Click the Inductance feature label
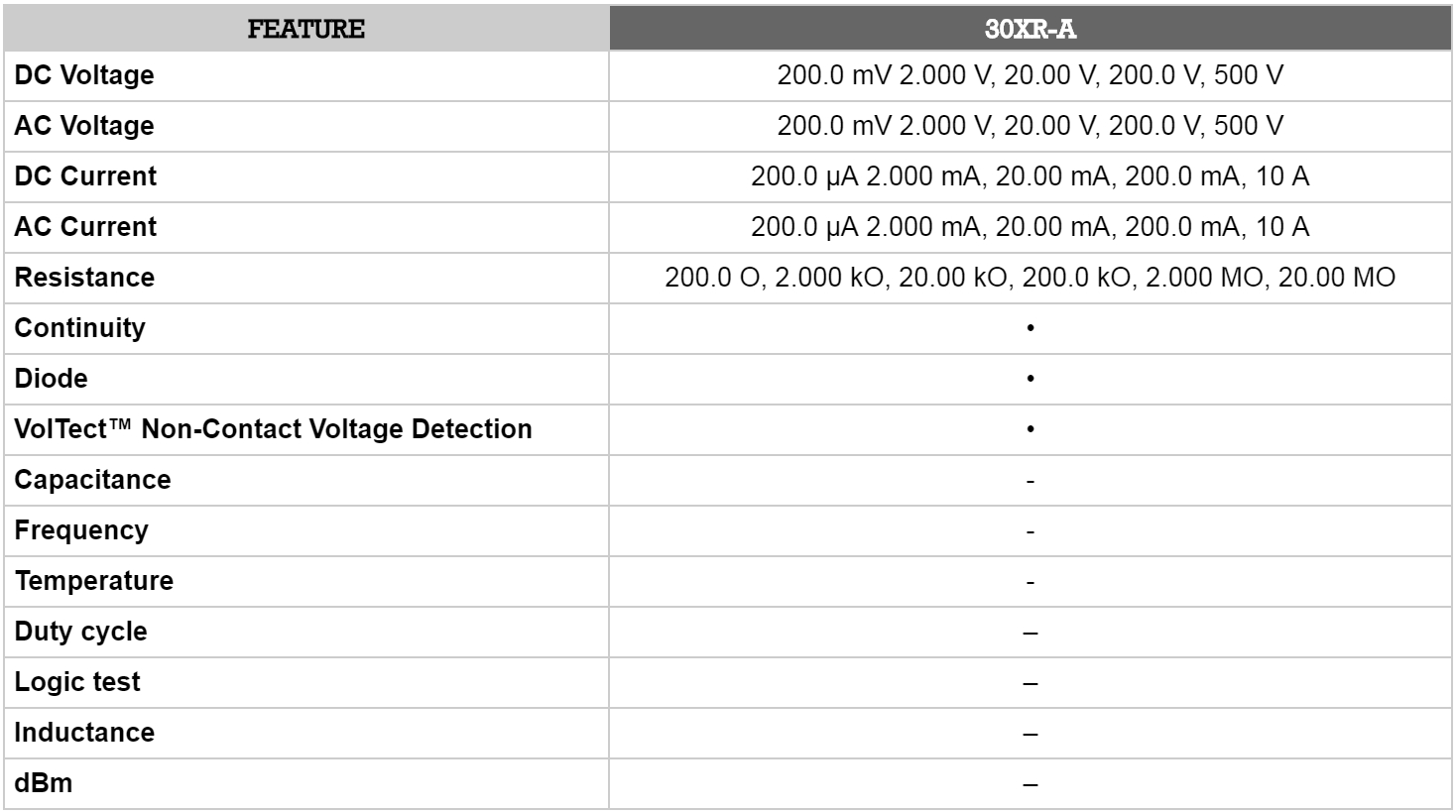Screen dimensions: 1456x812 pos(84,733)
